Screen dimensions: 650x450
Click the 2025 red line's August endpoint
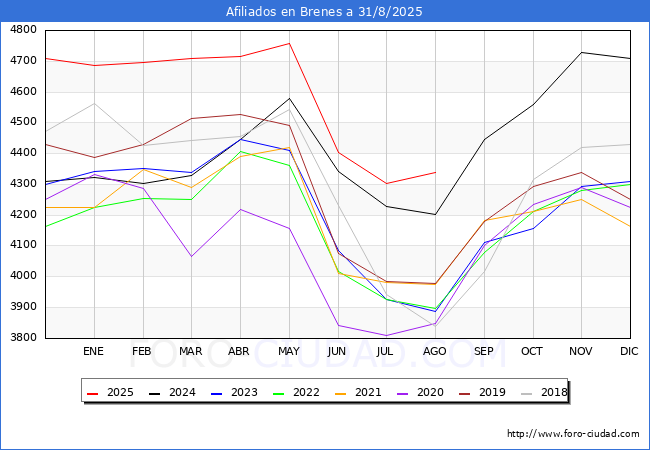coord(435,172)
